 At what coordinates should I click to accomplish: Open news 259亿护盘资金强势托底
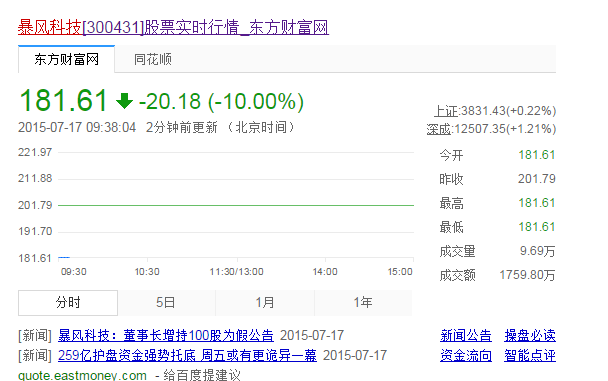(x=187, y=355)
